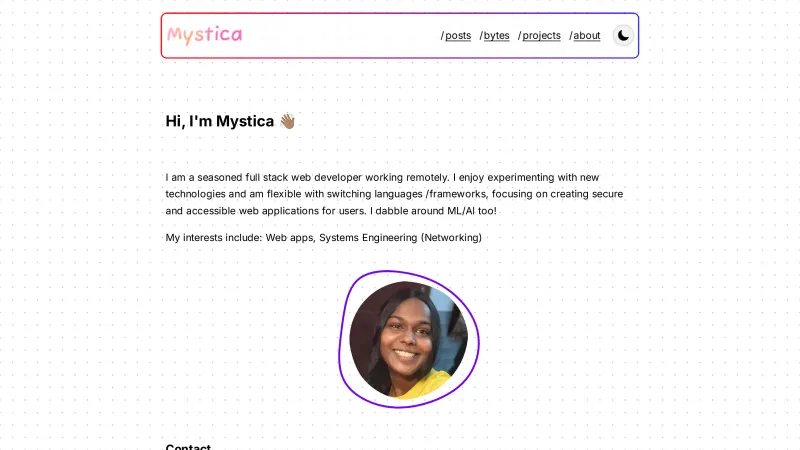Click the words "ML/AI too!"
The height and width of the screenshot is (450, 800).
[472, 211]
